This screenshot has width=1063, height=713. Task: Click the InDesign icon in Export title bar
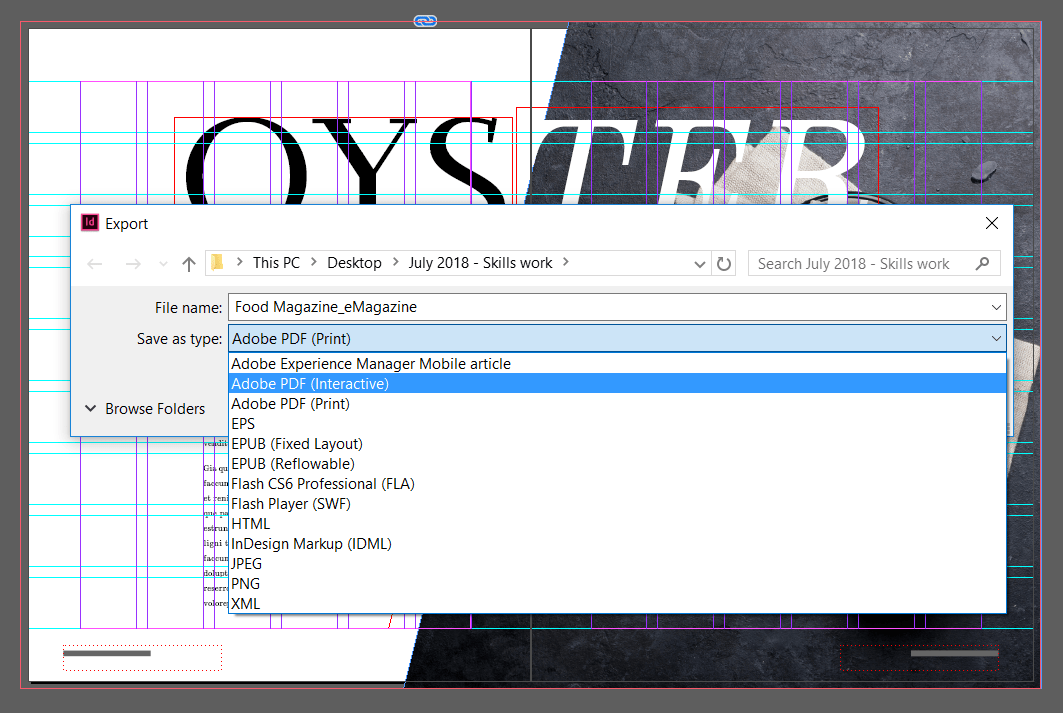click(x=89, y=222)
